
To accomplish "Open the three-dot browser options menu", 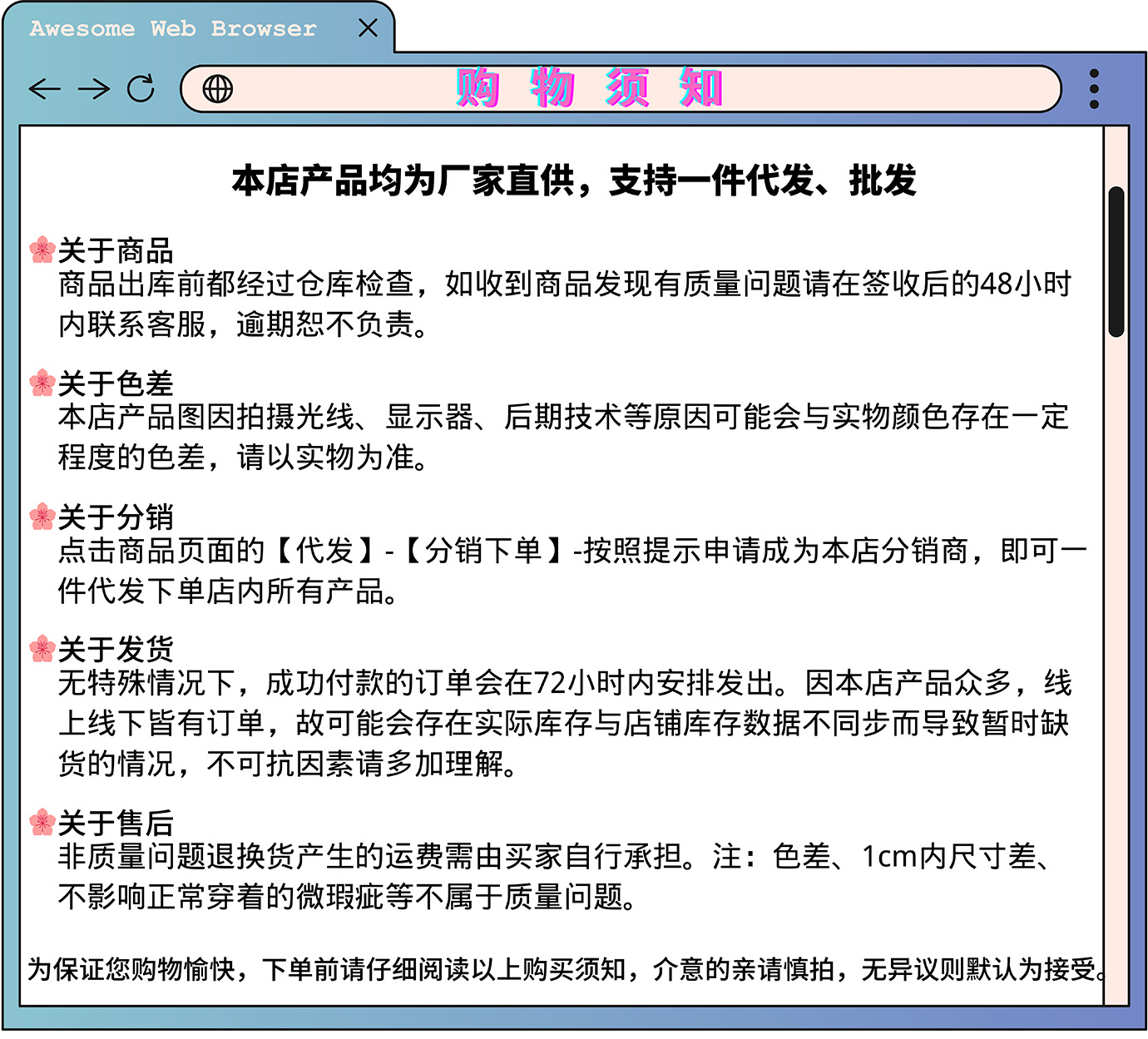I will coord(1094,89).
